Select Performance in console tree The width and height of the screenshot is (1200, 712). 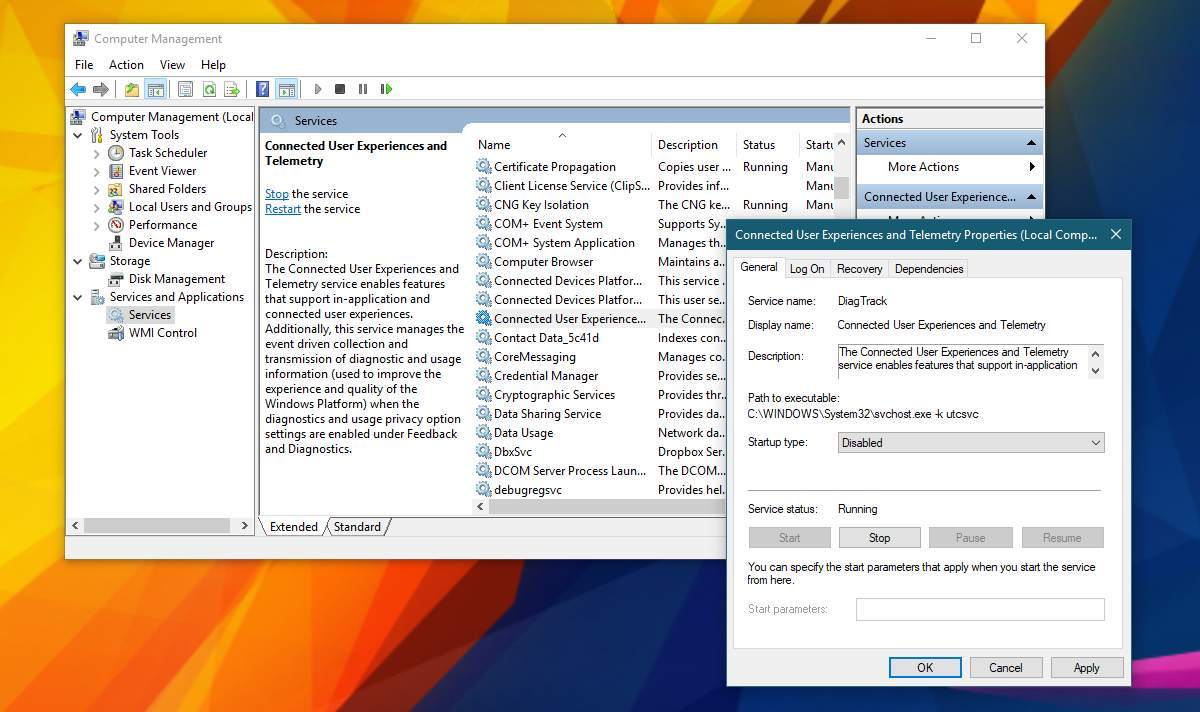163,225
